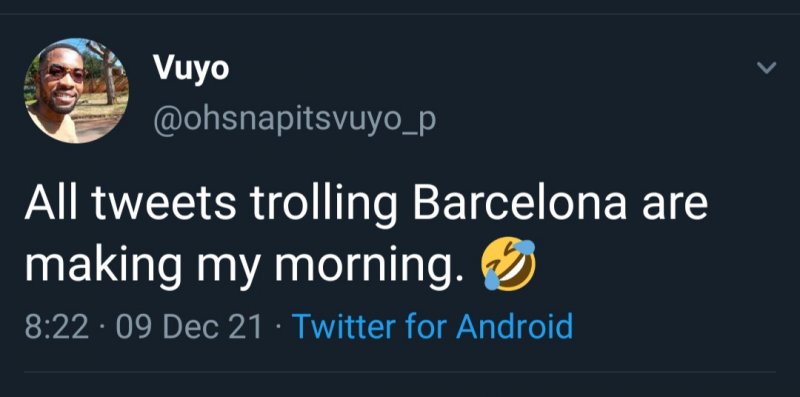Open the @ohsnapitsvuyo_p handle
The height and width of the screenshot is (397, 800).
click(x=294, y=119)
